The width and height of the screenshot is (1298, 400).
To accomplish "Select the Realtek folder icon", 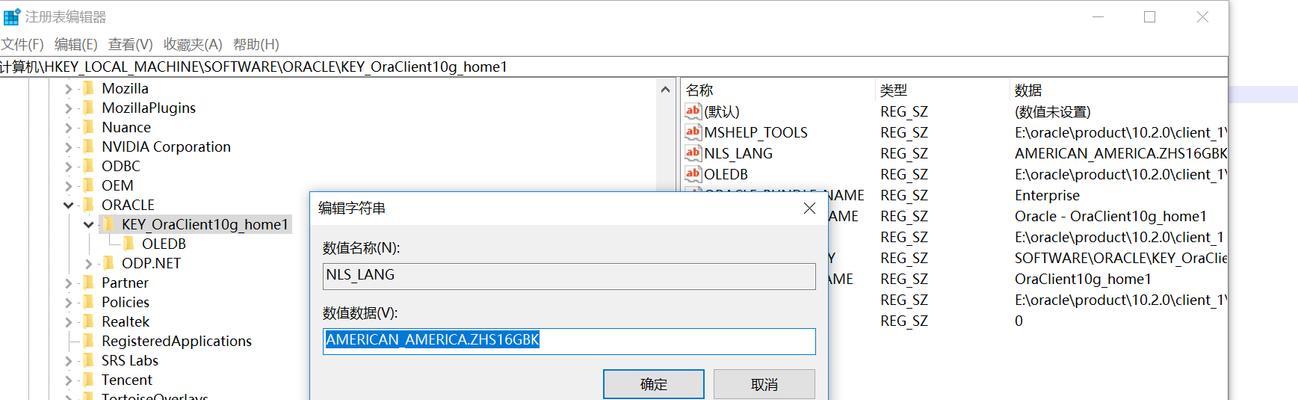I will [x=88, y=321].
